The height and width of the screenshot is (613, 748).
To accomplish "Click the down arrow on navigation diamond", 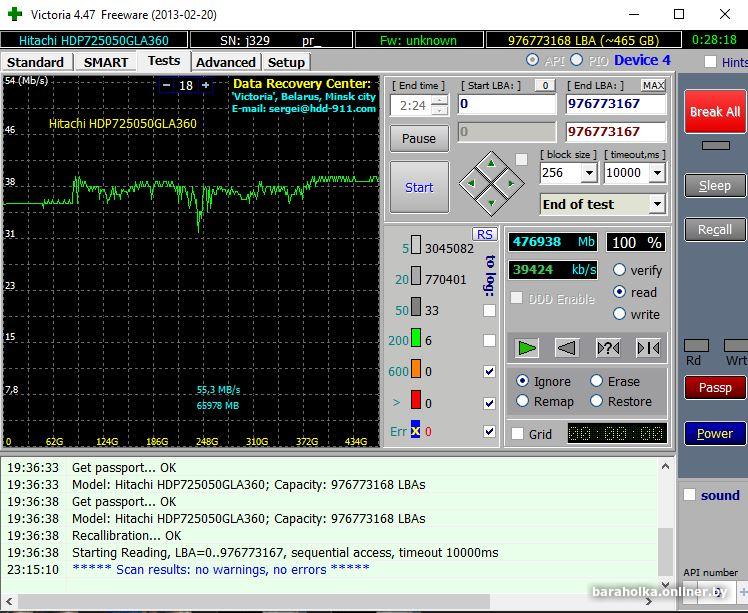I will (491, 203).
